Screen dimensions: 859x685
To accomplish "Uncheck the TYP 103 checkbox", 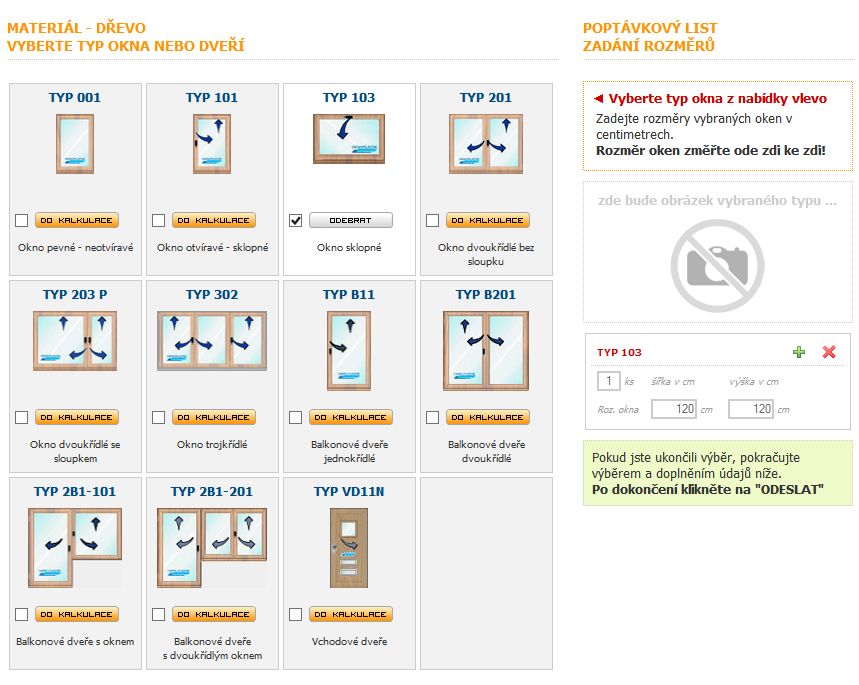I will tap(295, 220).
